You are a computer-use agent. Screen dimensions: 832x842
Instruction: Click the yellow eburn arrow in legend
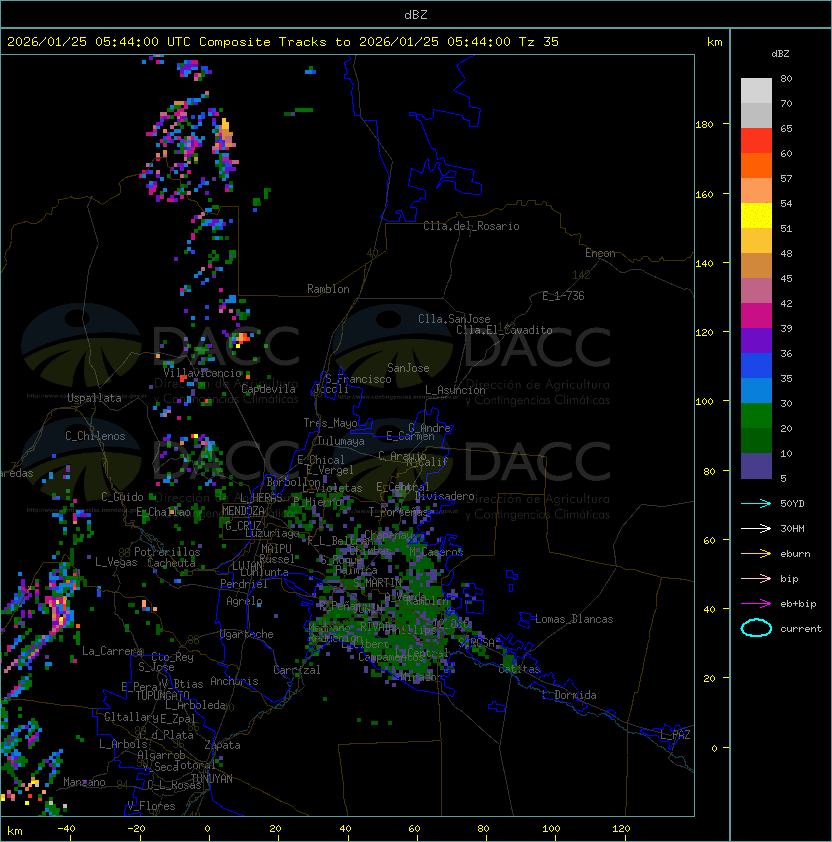pos(756,554)
